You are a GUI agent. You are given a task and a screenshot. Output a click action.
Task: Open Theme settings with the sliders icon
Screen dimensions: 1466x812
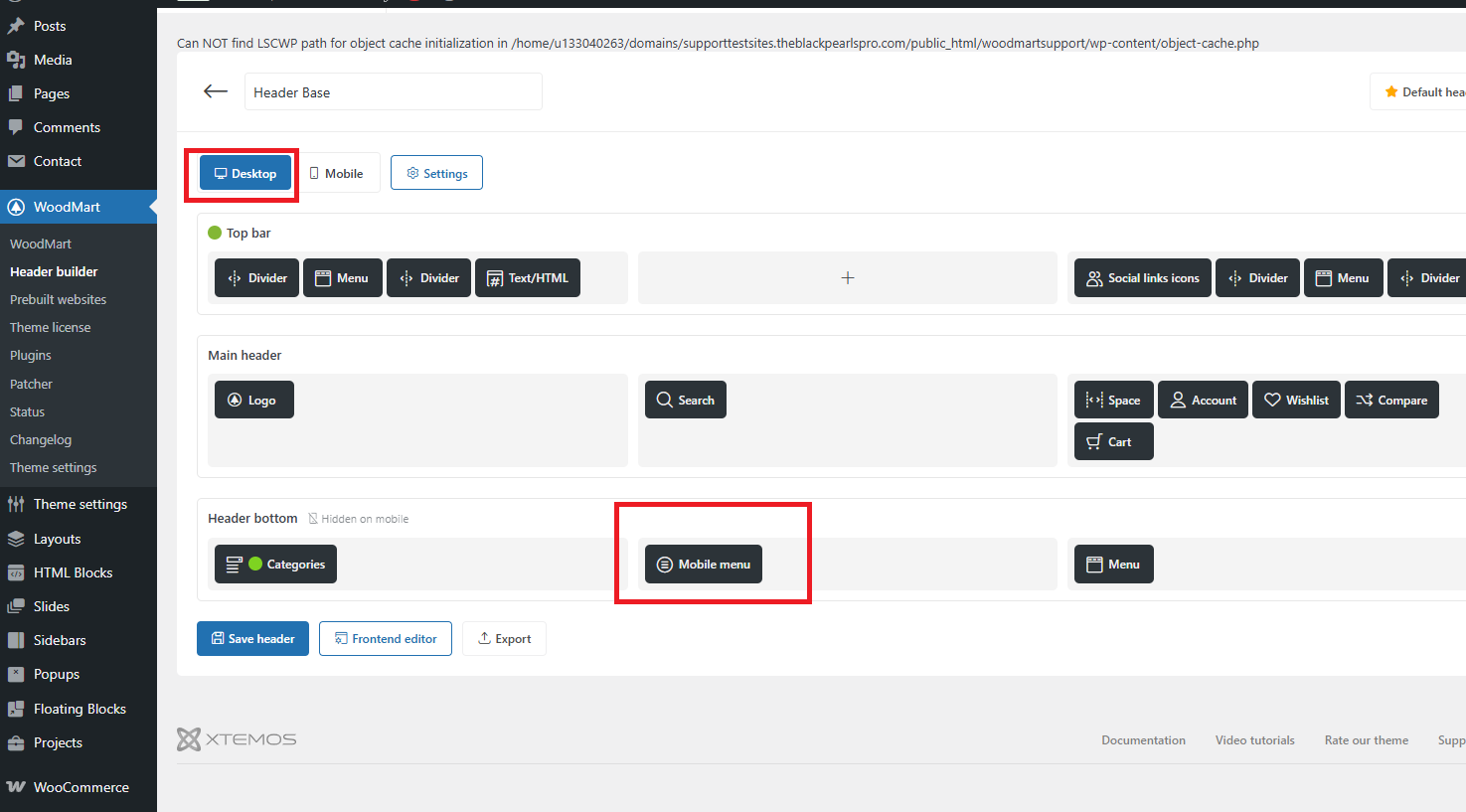(79, 504)
